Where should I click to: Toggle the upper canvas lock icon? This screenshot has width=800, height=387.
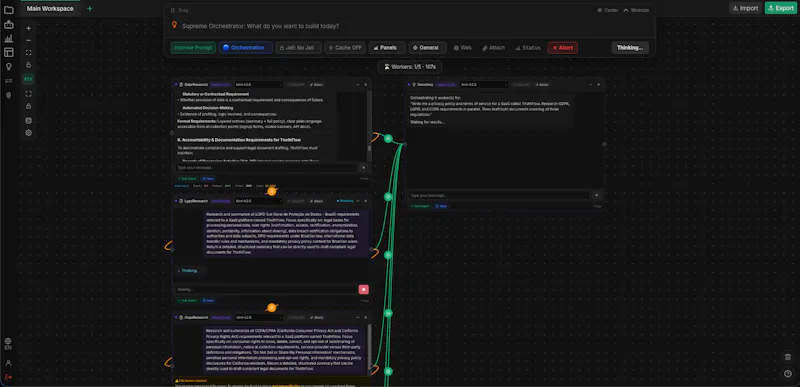29,65
